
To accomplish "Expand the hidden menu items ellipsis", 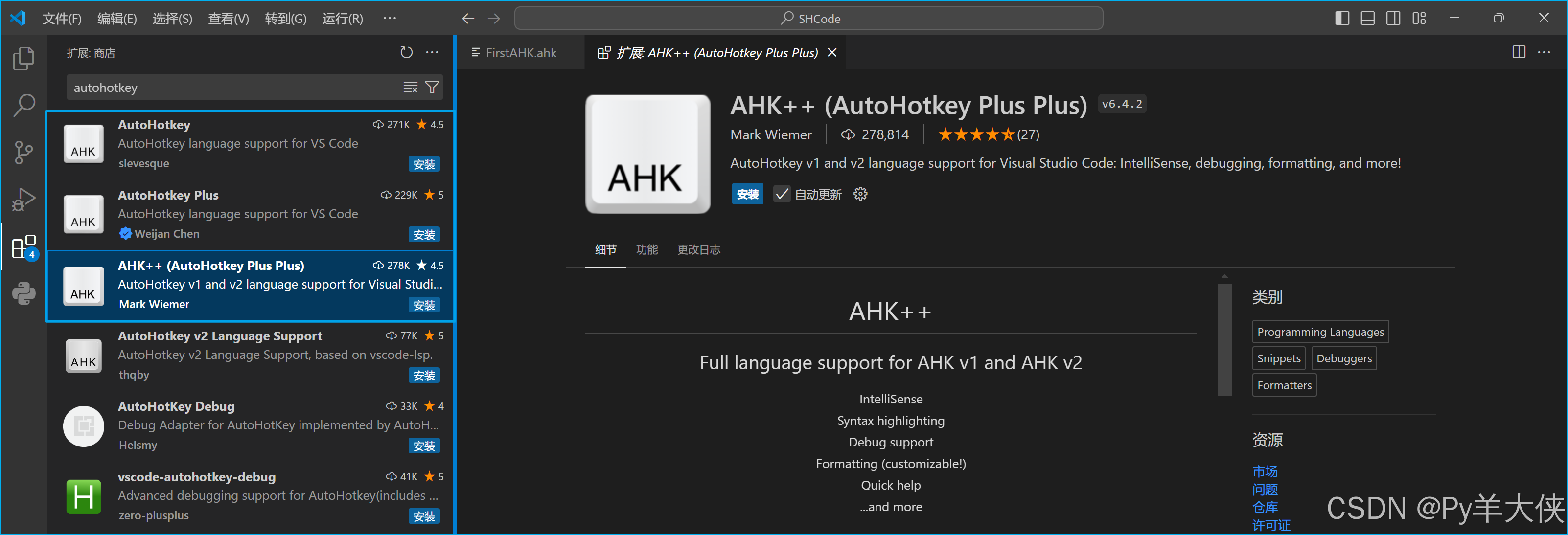I will (390, 18).
